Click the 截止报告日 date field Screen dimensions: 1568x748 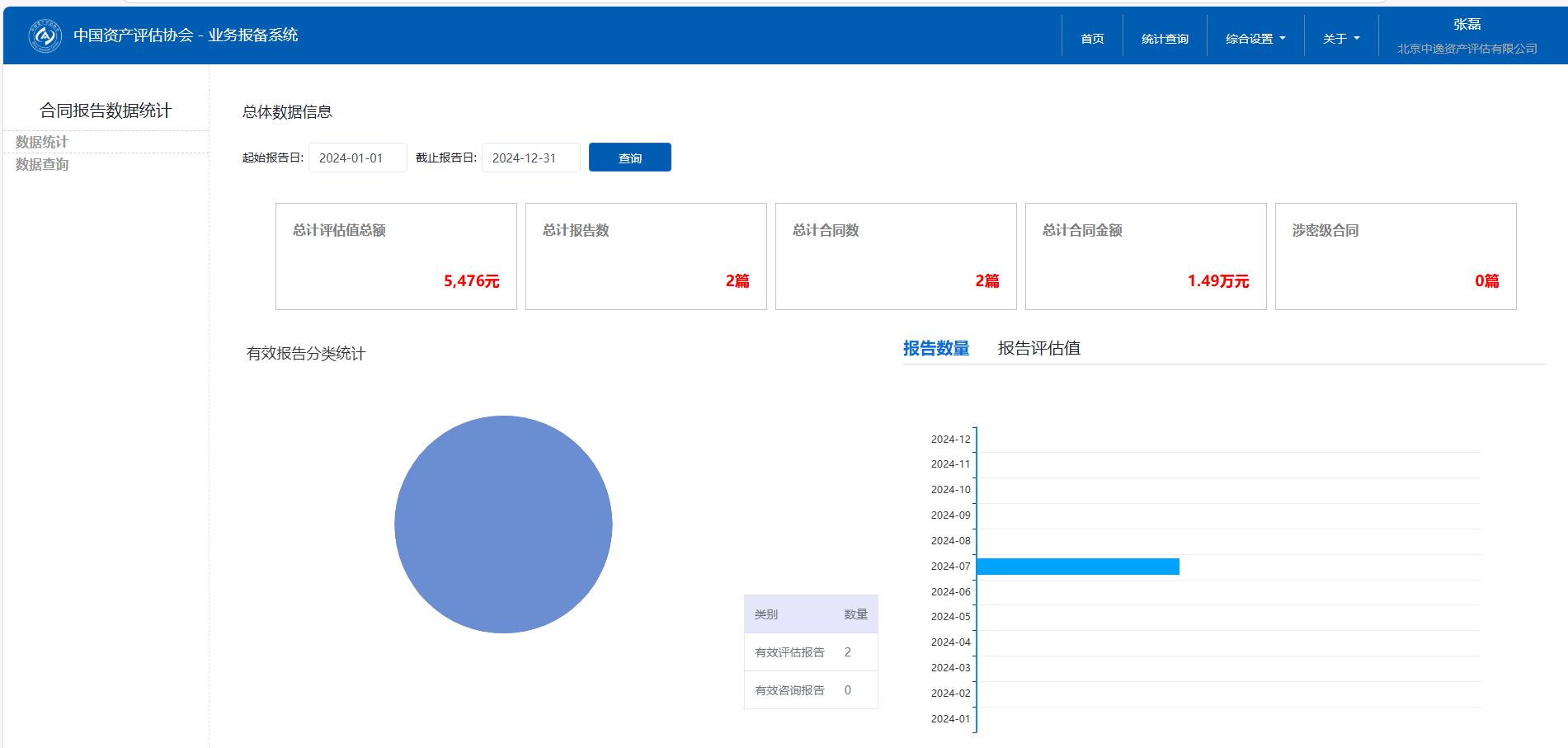click(530, 158)
